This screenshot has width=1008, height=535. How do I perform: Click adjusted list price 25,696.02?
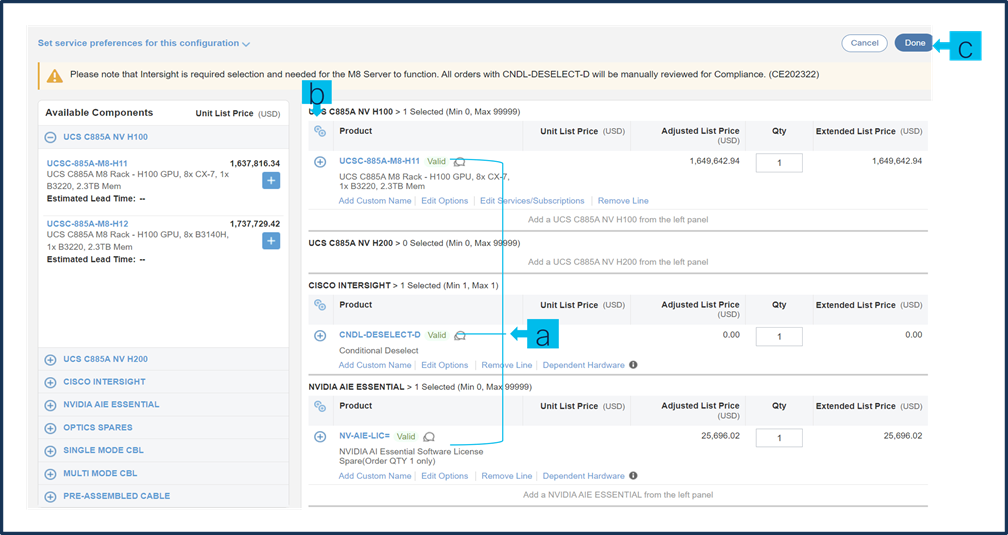pos(720,435)
